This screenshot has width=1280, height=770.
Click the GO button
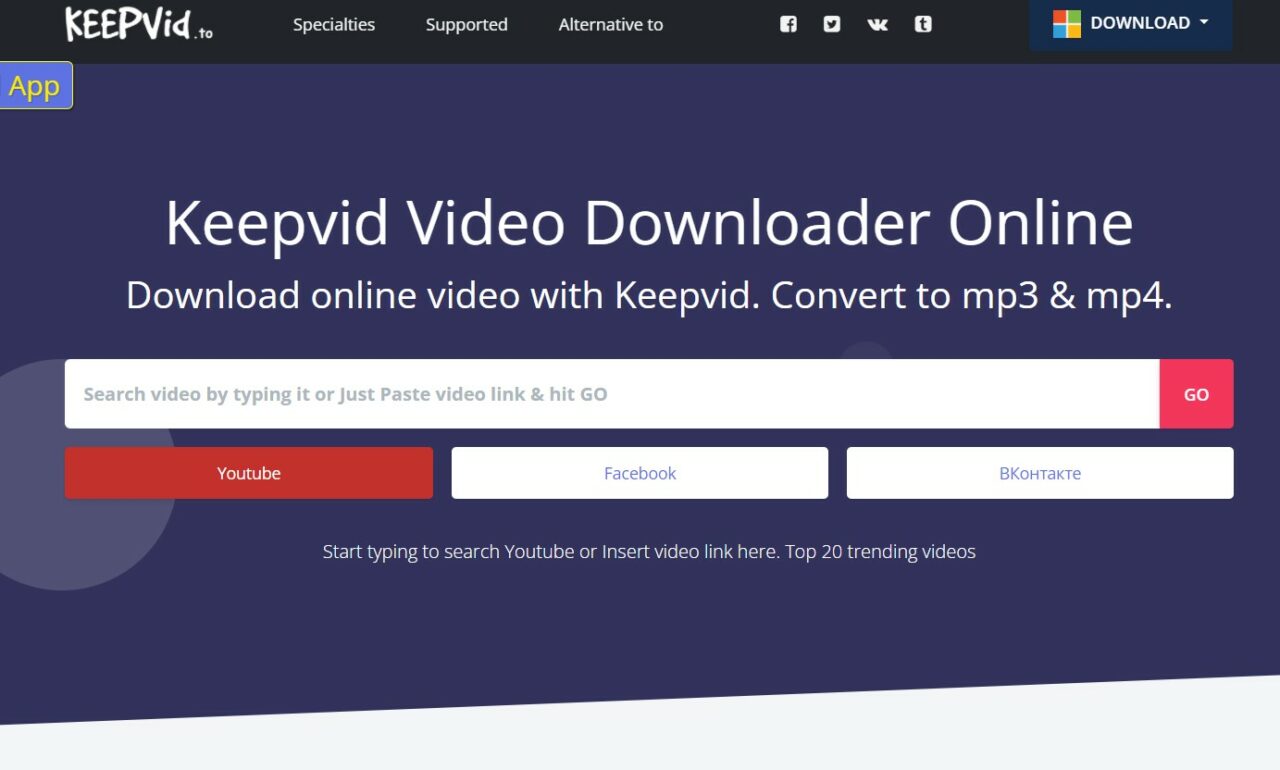(1197, 394)
